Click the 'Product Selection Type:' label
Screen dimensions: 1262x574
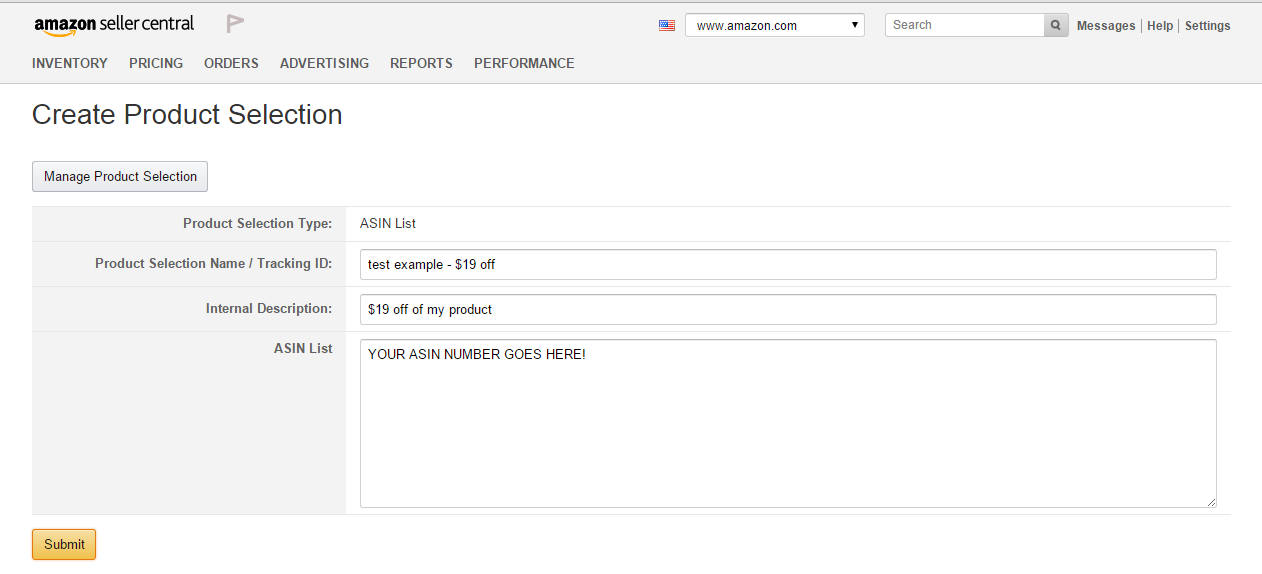(257, 224)
